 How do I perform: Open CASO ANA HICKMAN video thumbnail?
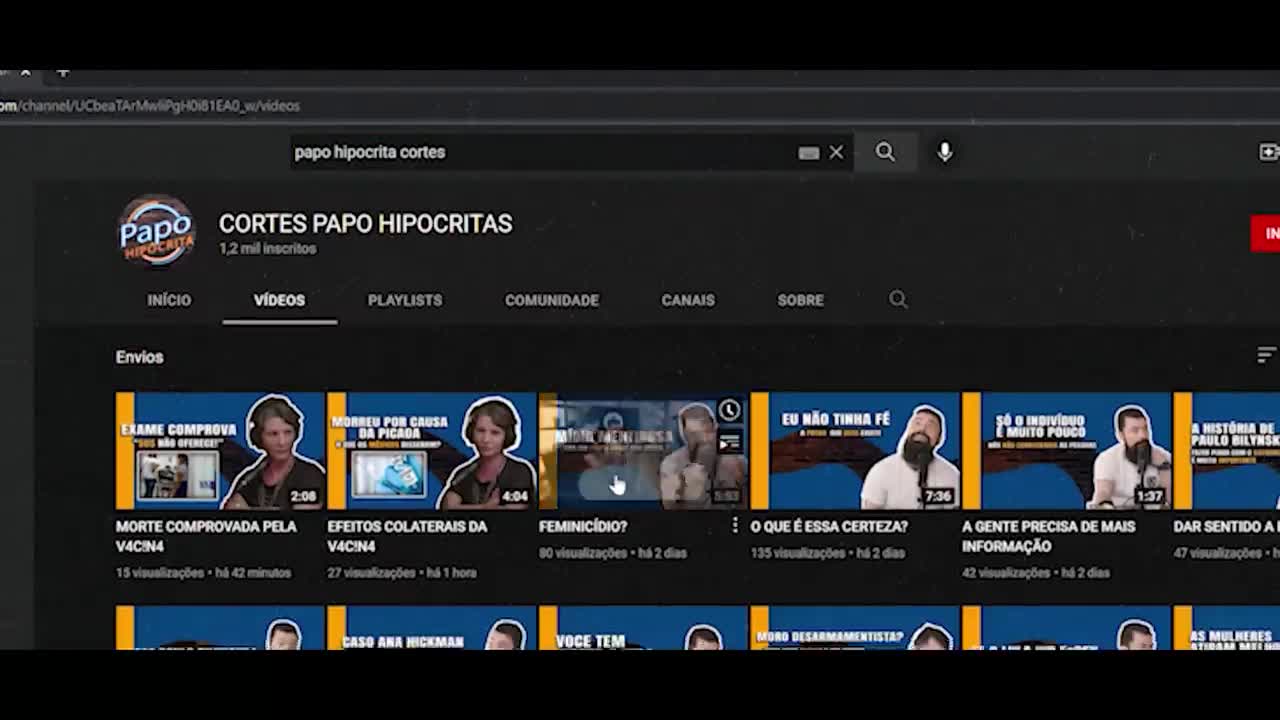coord(432,628)
